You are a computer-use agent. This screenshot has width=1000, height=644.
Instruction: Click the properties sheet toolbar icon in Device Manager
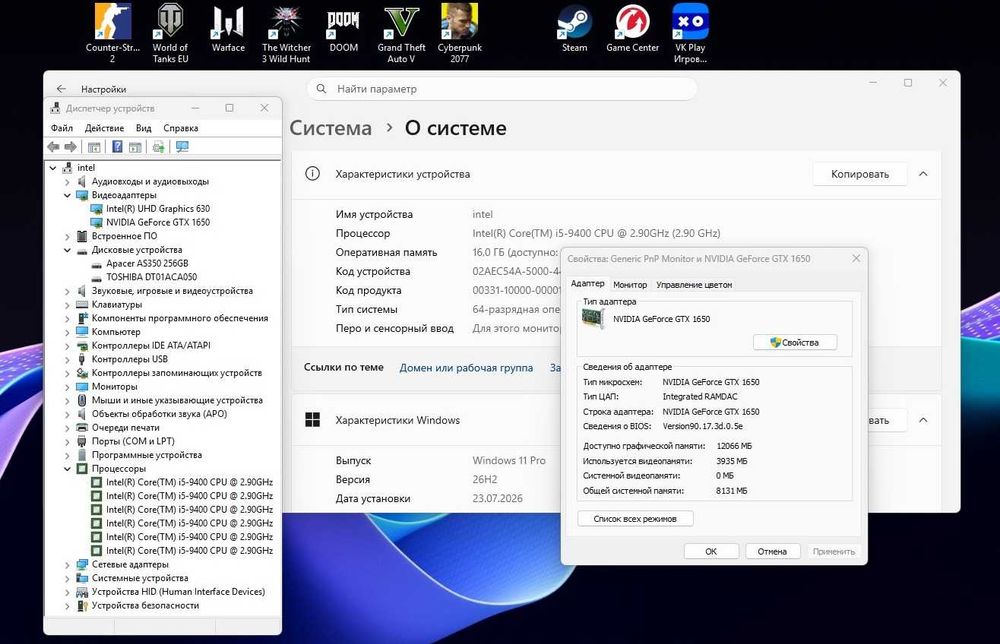coord(135,147)
